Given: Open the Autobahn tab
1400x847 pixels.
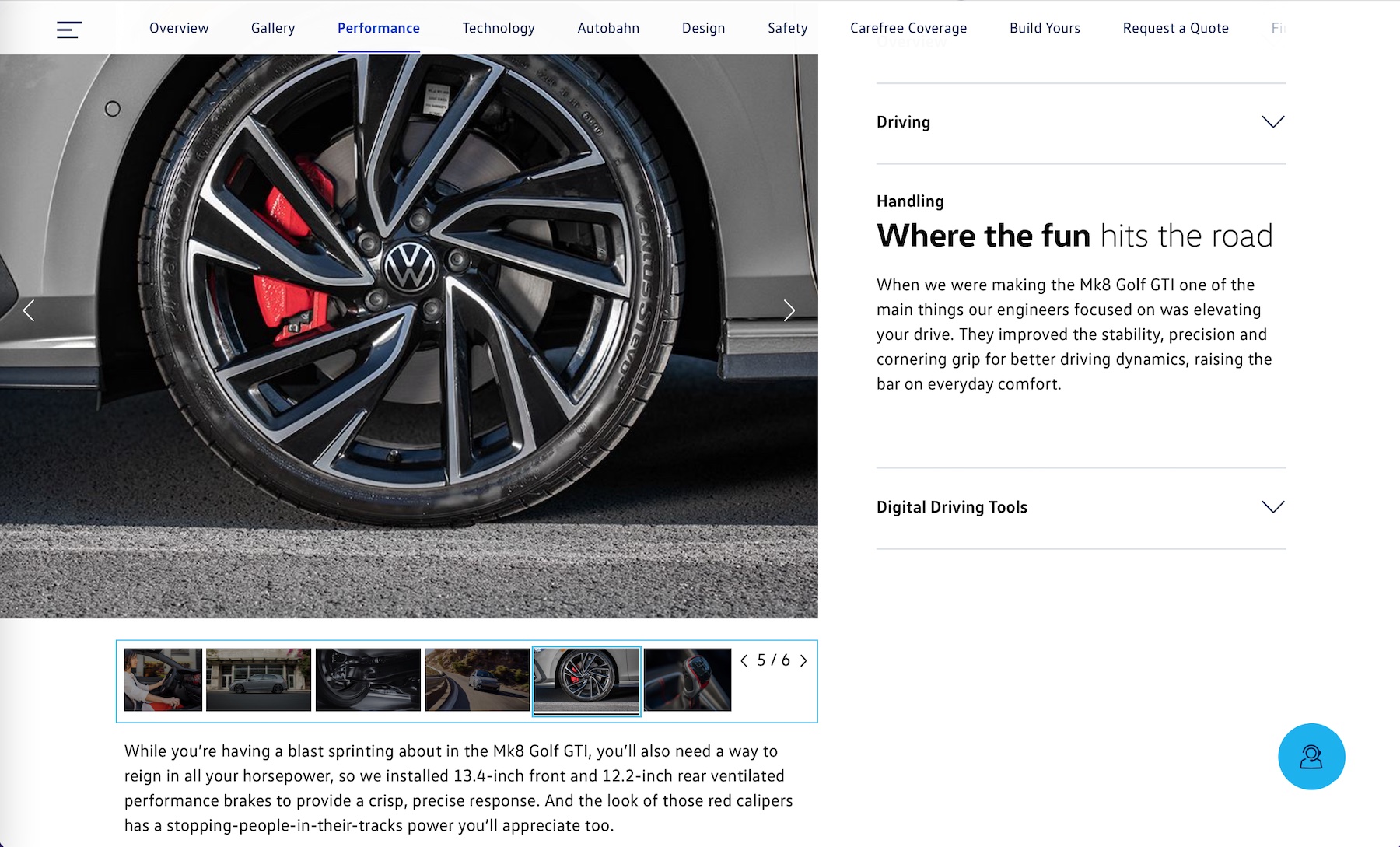Looking at the screenshot, I should 608,28.
